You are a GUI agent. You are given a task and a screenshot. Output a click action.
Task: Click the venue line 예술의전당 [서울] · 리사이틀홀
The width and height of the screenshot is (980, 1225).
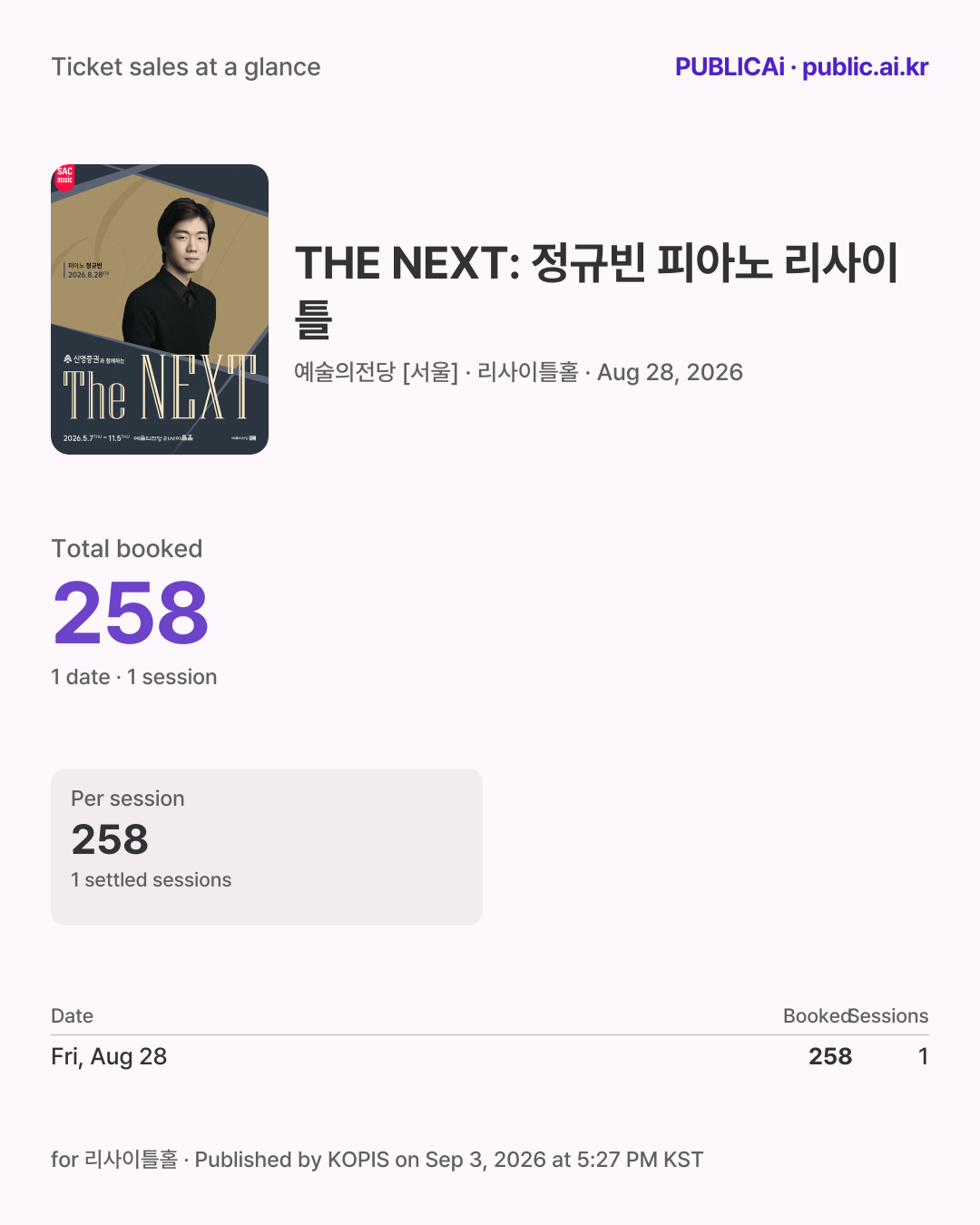(436, 372)
